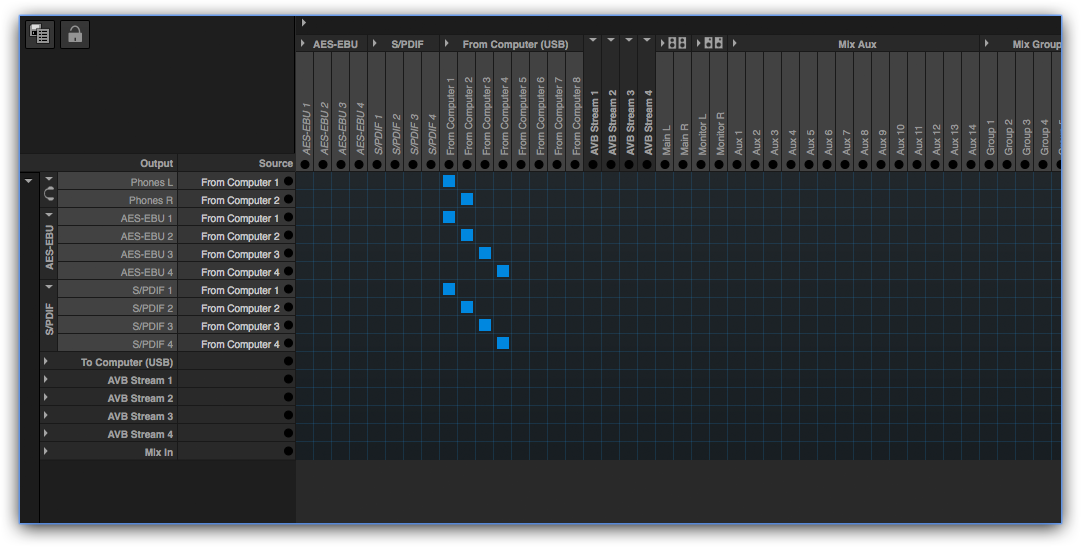This screenshot has height=547, width=1081.
Task: Toggle S/PDIF 4 to From Computer 4 routing
Action: click(x=503, y=343)
